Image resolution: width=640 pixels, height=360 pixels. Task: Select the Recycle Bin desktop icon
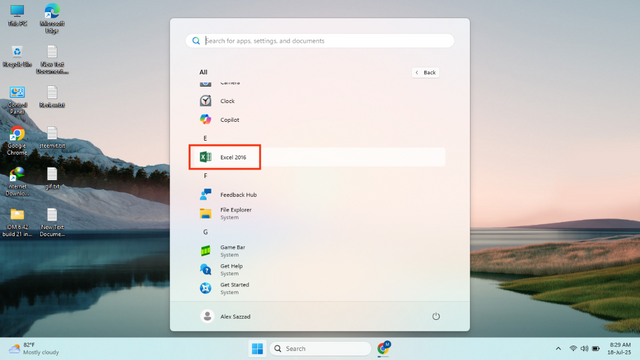pos(17,57)
